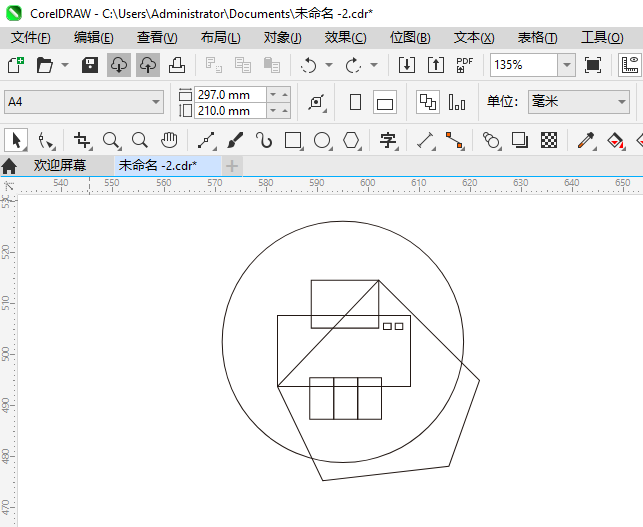643x527 pixels.
Task: Select the Pick tool arrow
Action: tap(16, 140)
